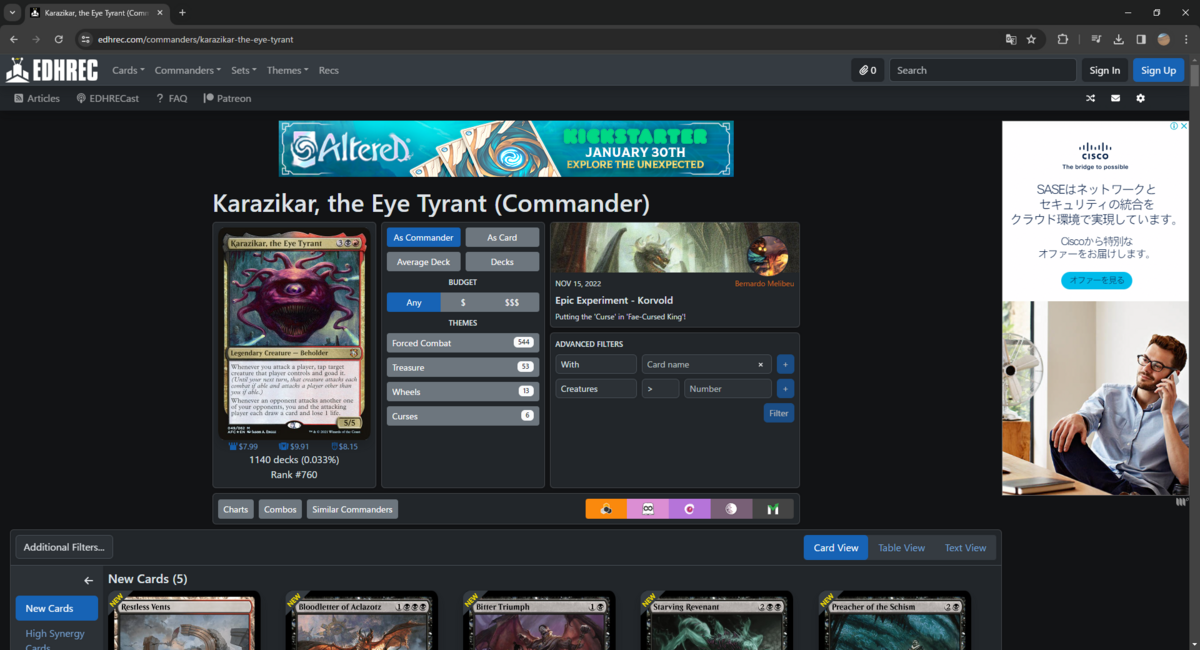The width and height of the screenshot is (1200, 650).
Task: Toggle the Chrome side panel icon
Action: tap(1141, 39)
